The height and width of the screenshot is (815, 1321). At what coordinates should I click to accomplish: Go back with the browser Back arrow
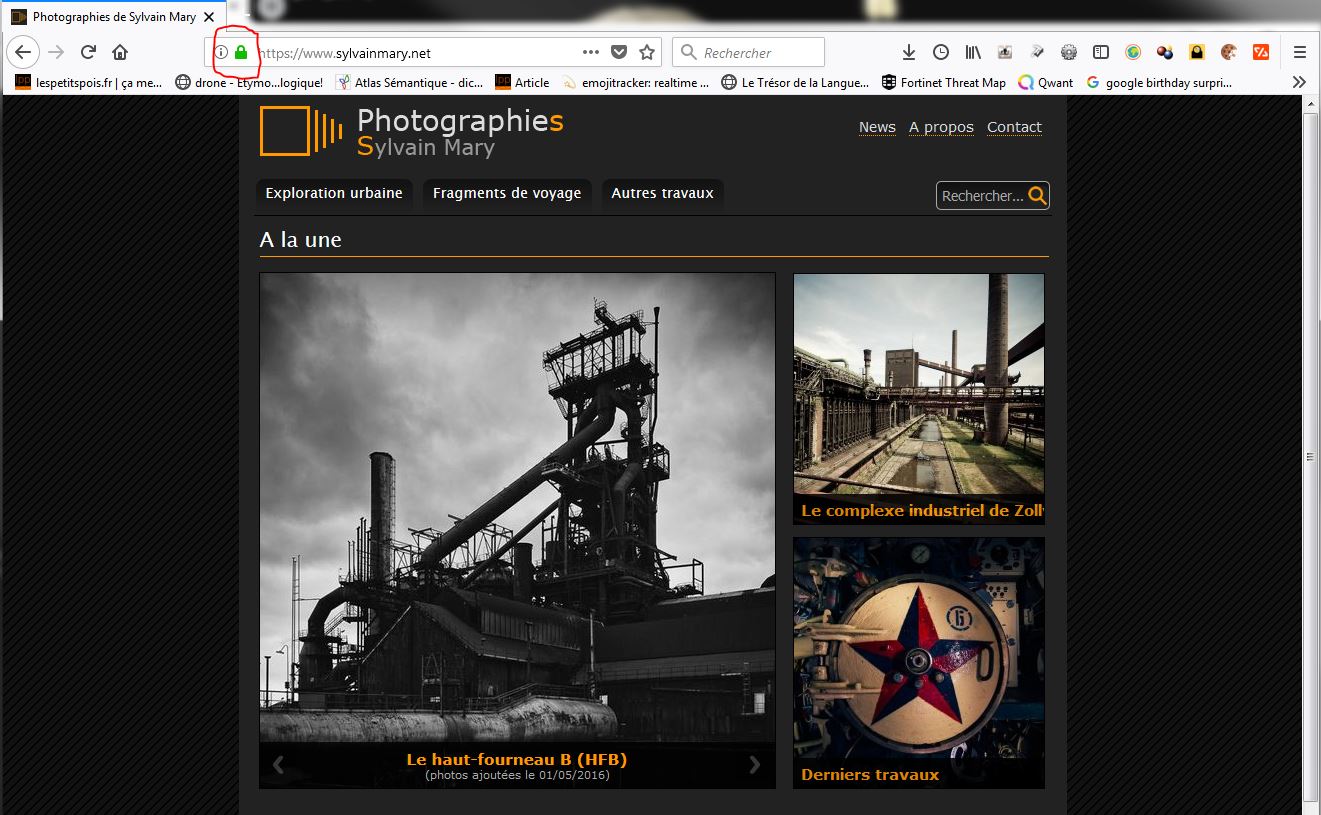(23, 52)
